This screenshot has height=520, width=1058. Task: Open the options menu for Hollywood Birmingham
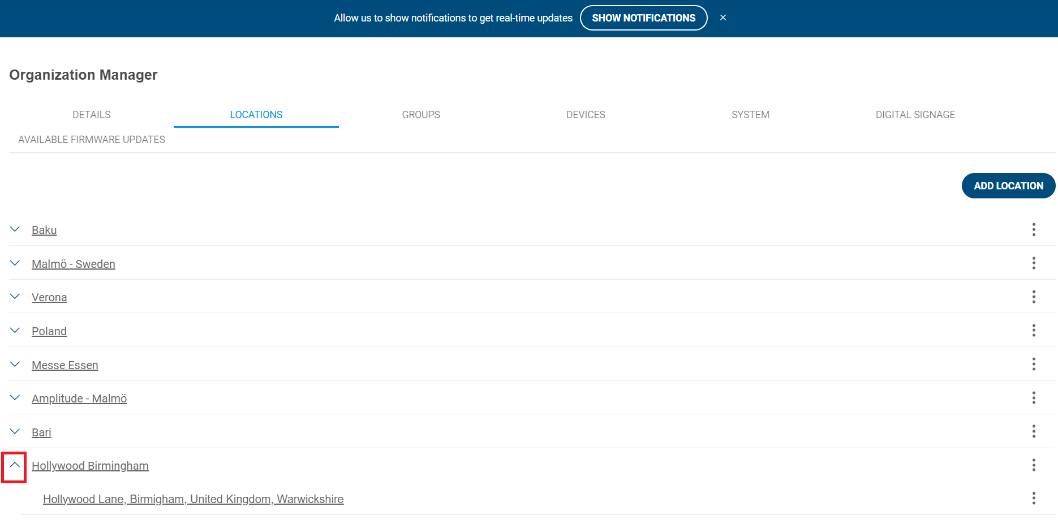[x=1033, y=466]
